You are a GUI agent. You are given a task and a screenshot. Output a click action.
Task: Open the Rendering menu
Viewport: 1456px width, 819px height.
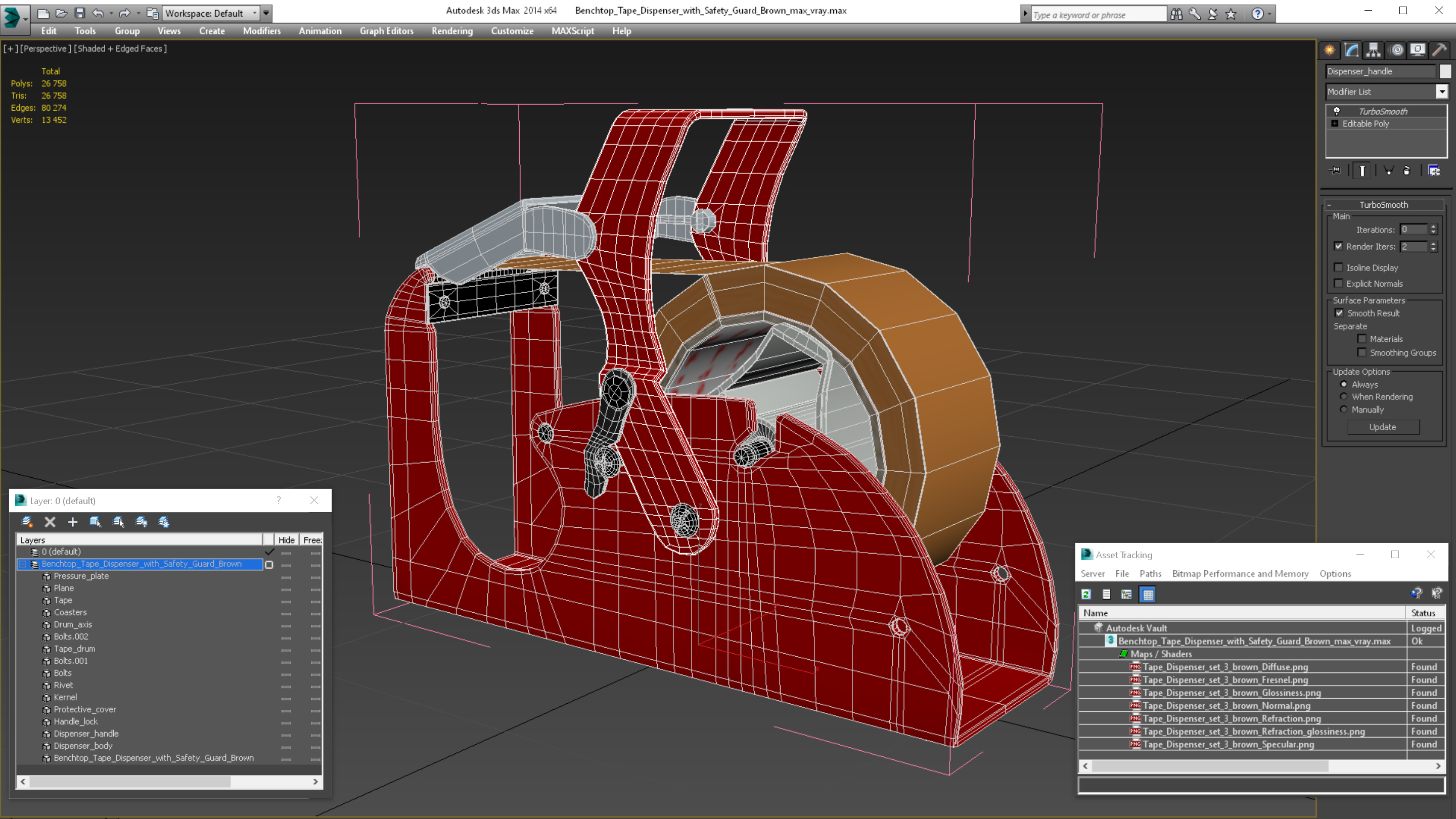pyautogui.click(x=451, y=31)
